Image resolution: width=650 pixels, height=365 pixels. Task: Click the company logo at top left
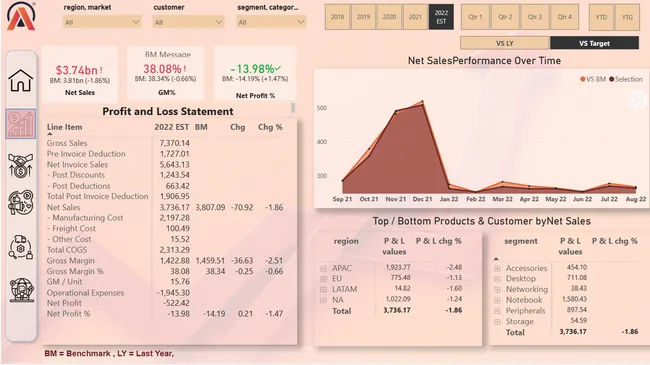(21, 16)
